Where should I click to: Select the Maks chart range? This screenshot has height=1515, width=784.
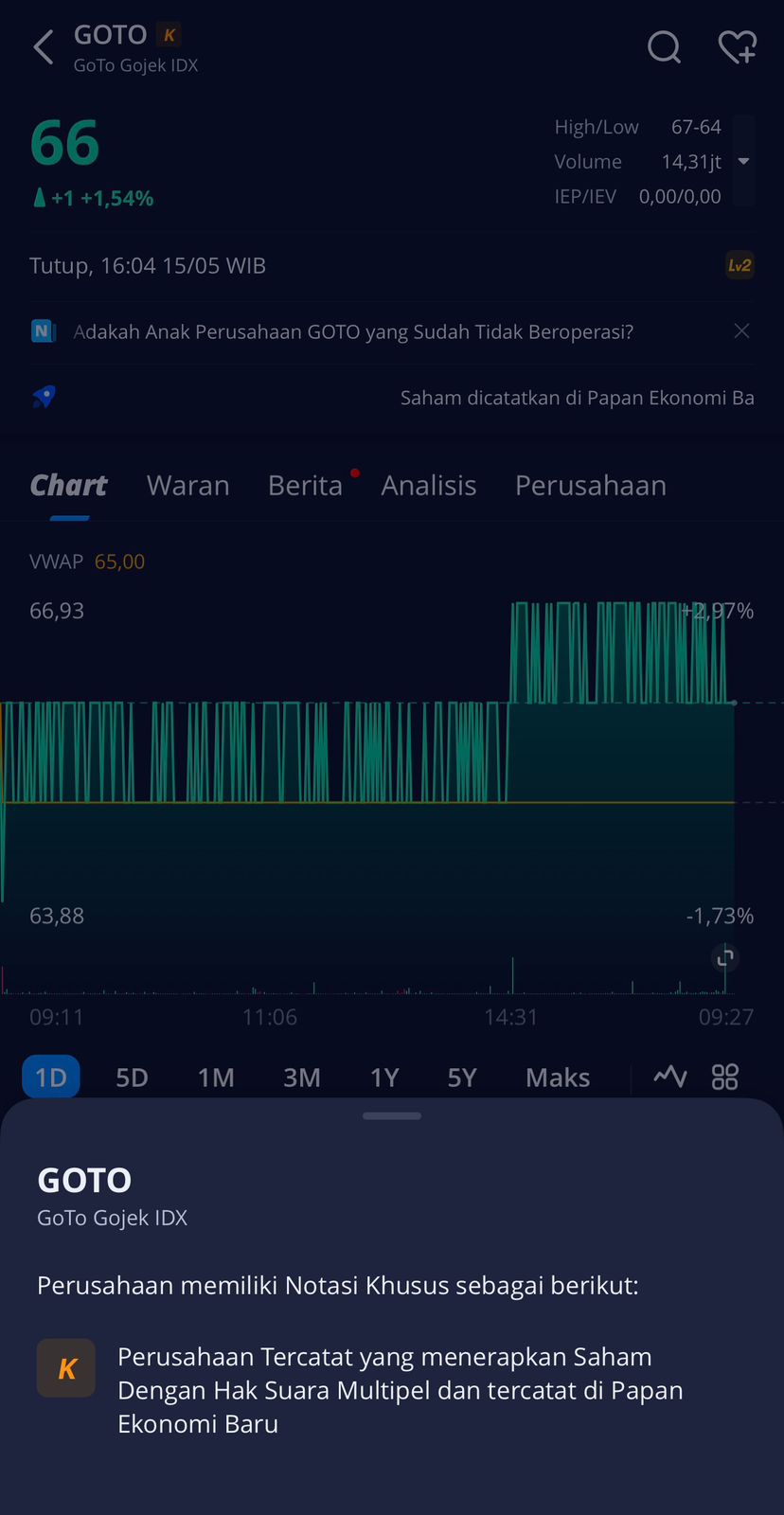[558, 1078]
